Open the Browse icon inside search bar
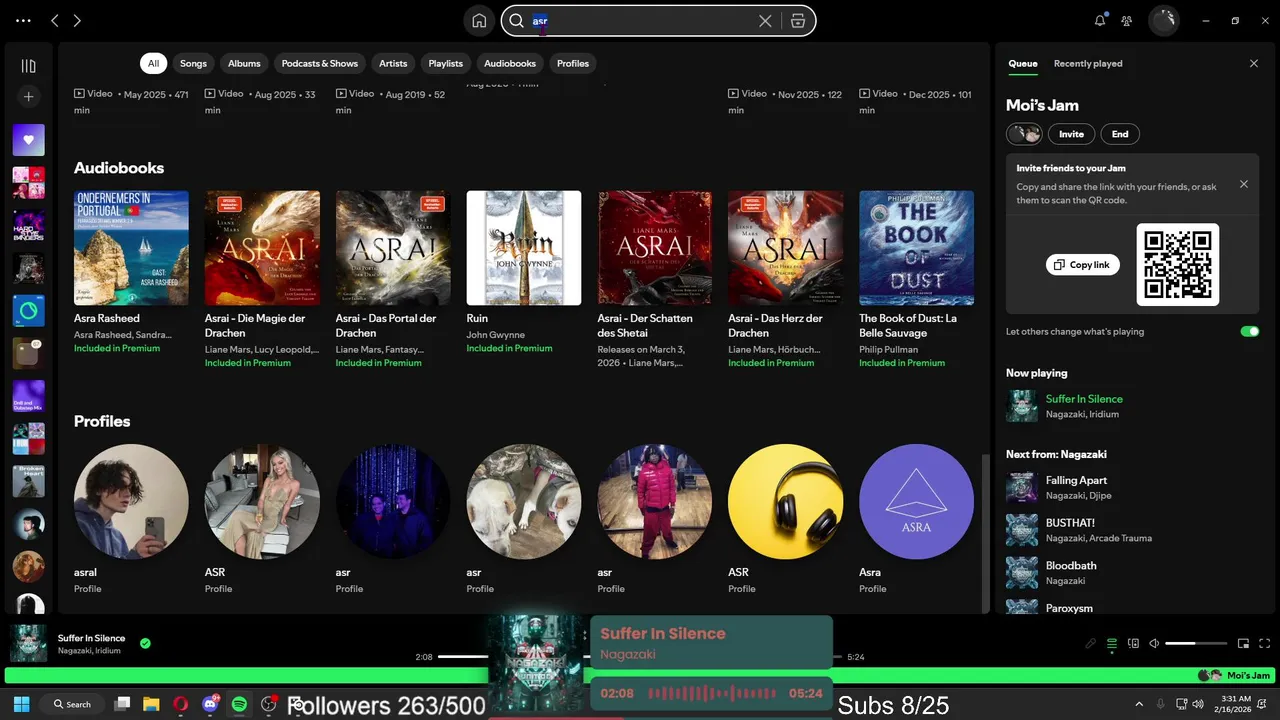 pyautogui.click(x=798, y=21)
